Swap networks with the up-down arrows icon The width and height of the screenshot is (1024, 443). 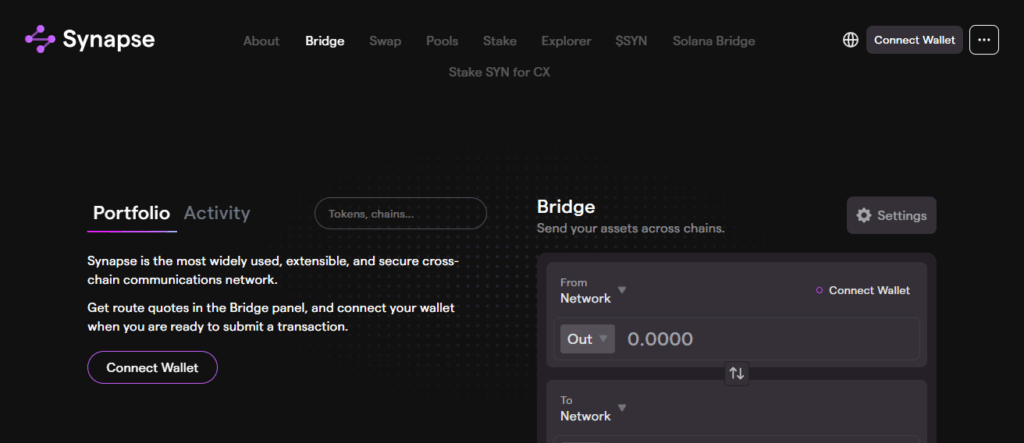pos(737,373)
